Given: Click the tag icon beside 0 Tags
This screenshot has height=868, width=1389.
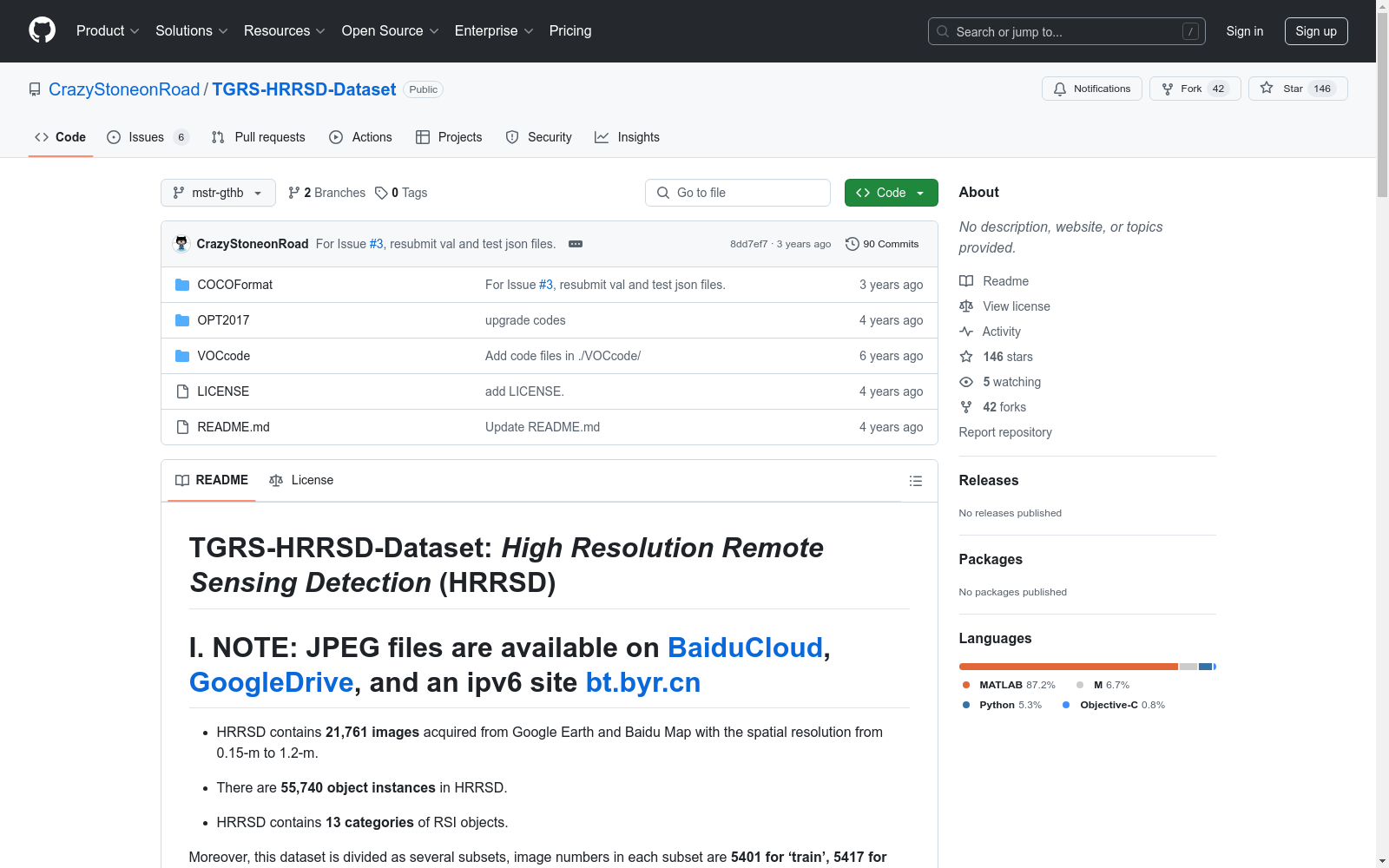Looking at the screenshot, I should point(381,193).
